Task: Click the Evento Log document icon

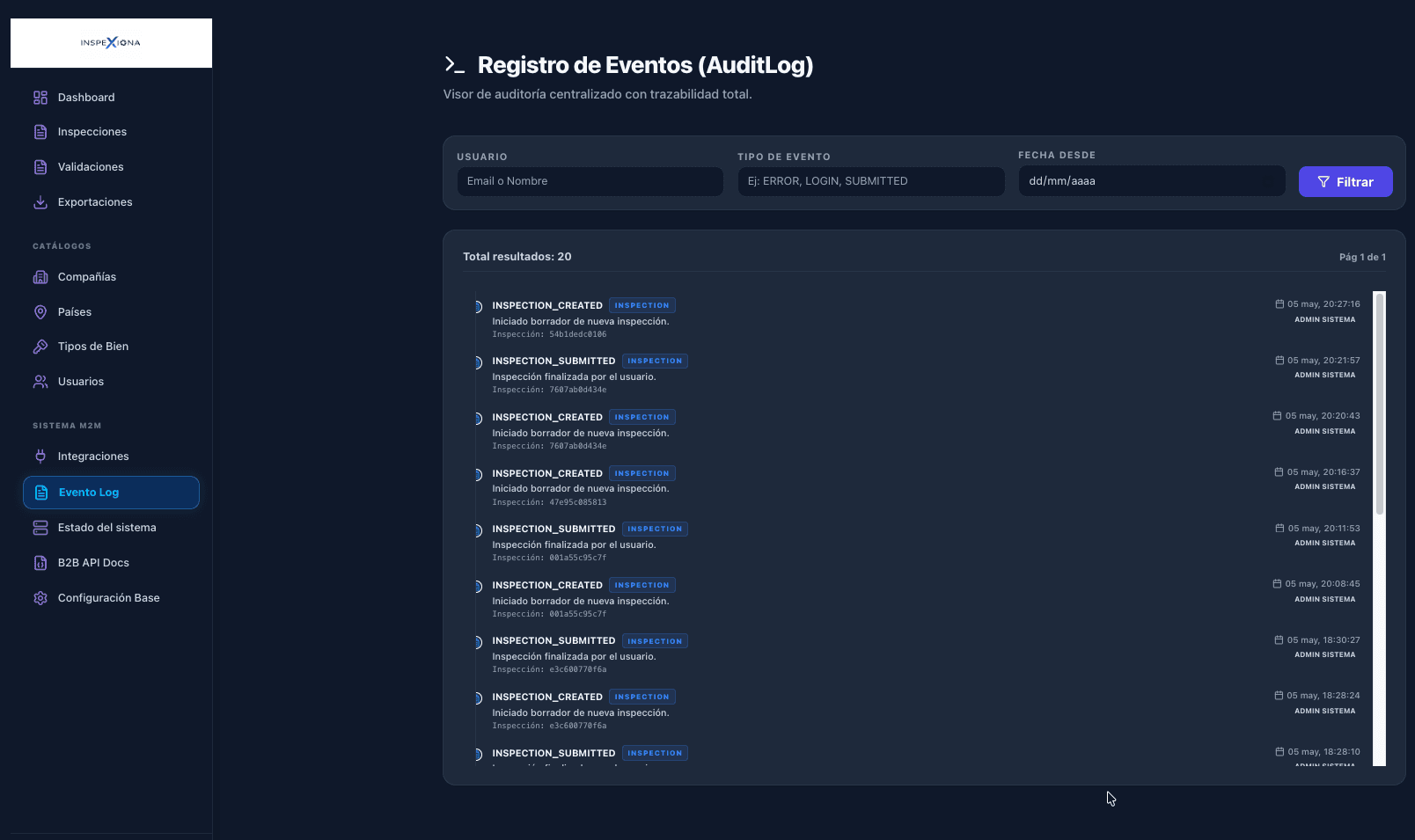Action: coord(41,493)
